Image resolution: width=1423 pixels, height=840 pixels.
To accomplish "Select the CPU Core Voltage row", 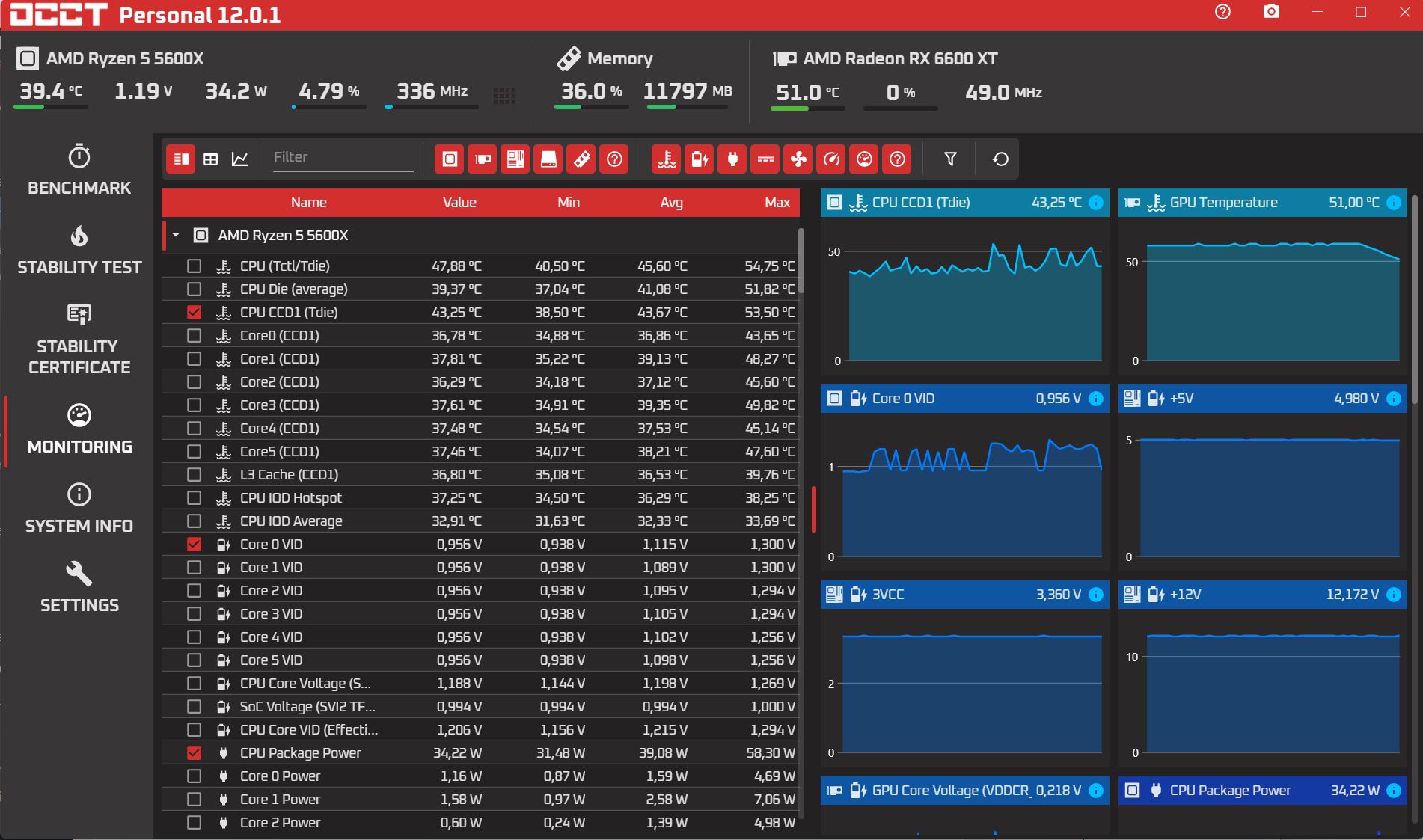I will pyautogui.click(x=480, y=683).
